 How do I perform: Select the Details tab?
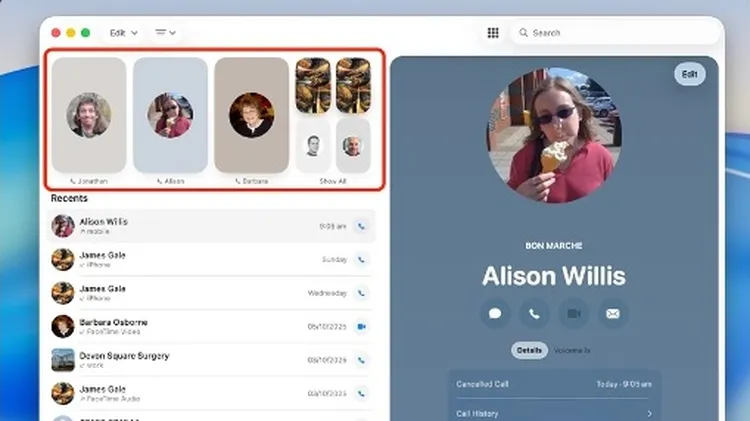pyautogui.click(x=530, y=351)
